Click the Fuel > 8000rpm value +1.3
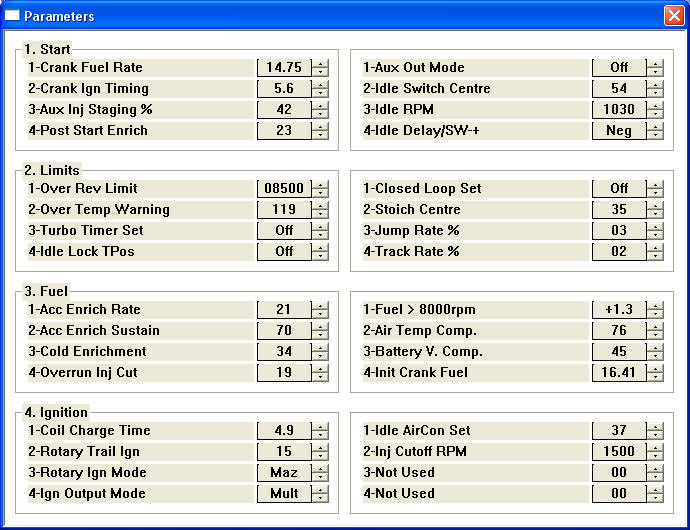 point(619,310)
